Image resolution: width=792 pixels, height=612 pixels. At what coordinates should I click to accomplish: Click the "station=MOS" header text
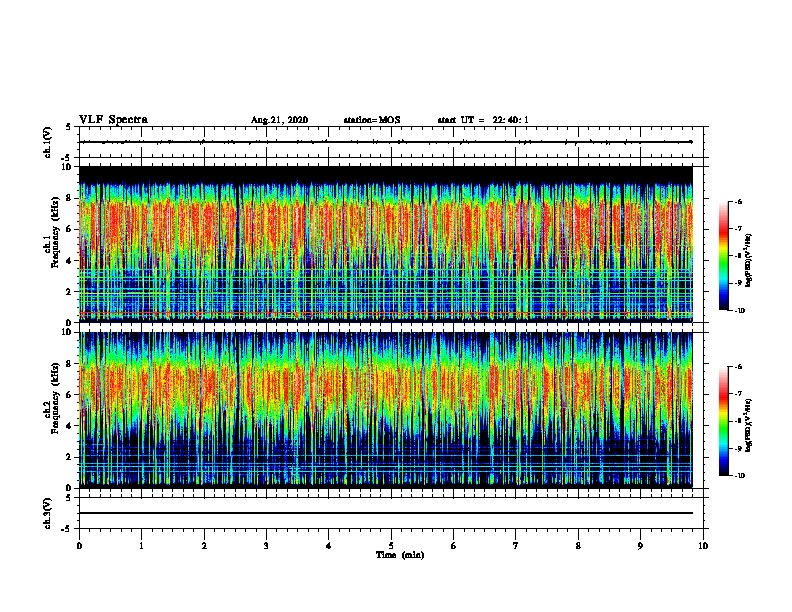[372, 120]
